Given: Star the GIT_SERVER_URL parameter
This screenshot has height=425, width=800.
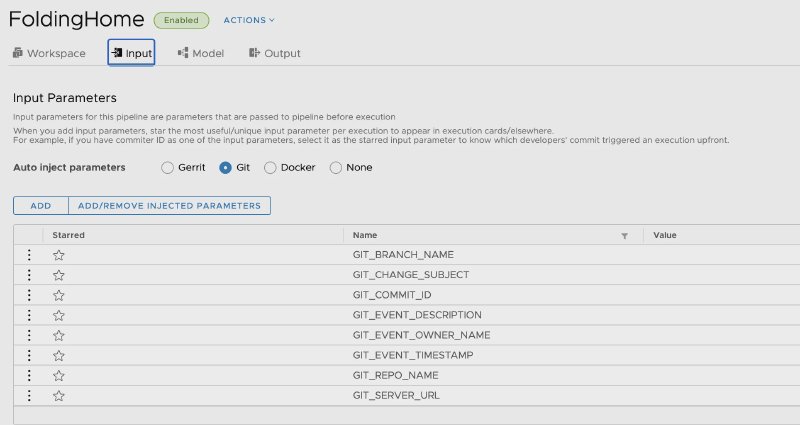Looking at the screenshot, I should pos(59,396).
